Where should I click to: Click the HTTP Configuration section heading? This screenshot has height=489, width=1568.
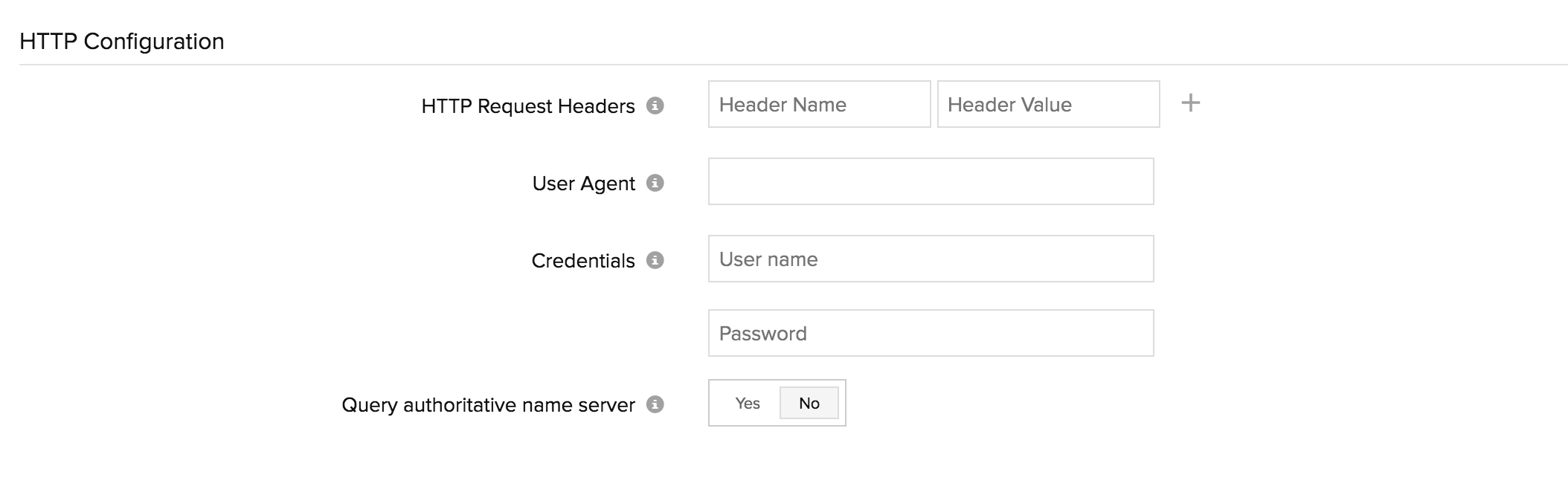(121, 42)
